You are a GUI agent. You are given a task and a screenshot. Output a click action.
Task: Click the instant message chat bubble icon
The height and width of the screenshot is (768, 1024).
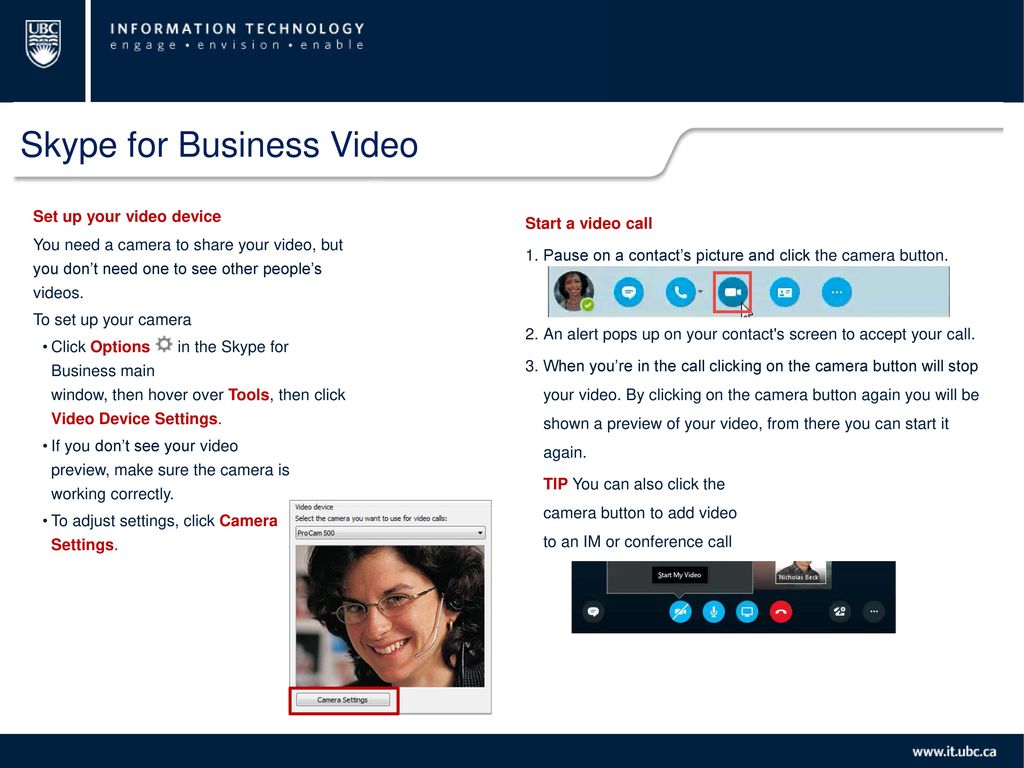(628, 292)
